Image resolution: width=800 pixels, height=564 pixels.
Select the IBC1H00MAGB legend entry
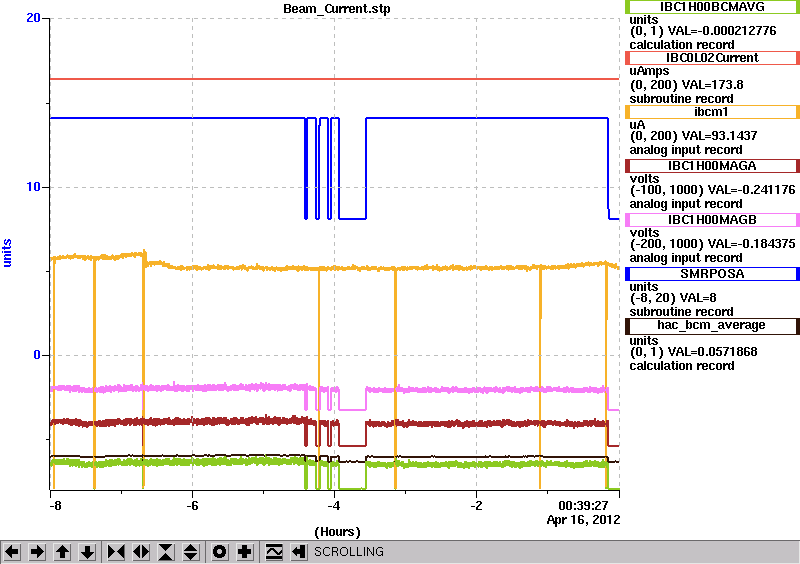pyautogui.click(x=712, y=220)
